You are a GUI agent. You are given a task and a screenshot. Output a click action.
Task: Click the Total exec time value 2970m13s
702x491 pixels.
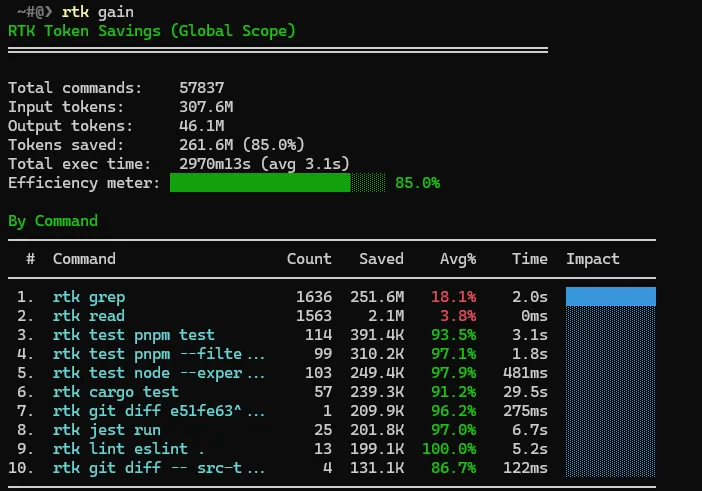pos(215,164)
